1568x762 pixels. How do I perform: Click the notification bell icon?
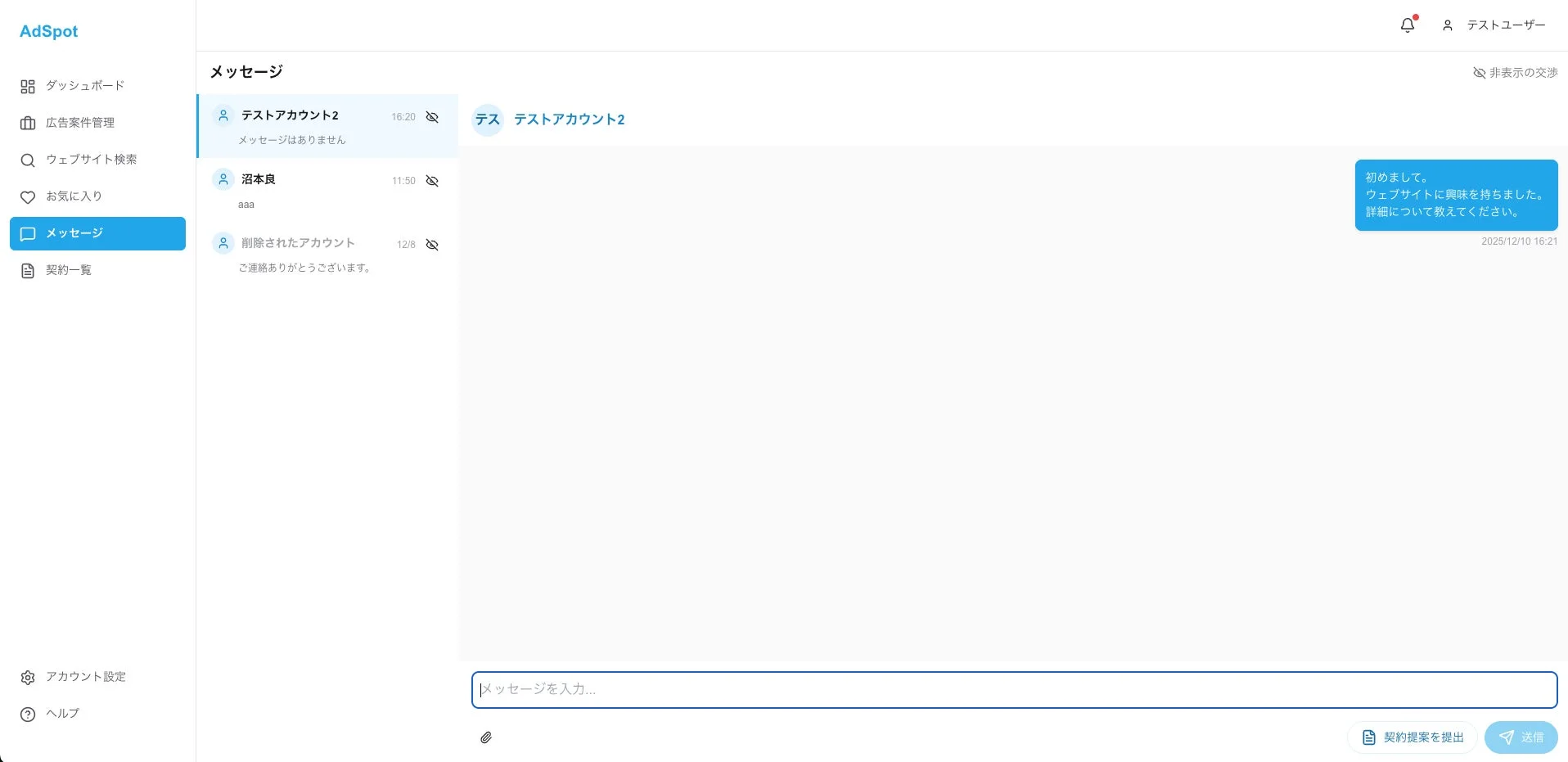click(1407, 25)
